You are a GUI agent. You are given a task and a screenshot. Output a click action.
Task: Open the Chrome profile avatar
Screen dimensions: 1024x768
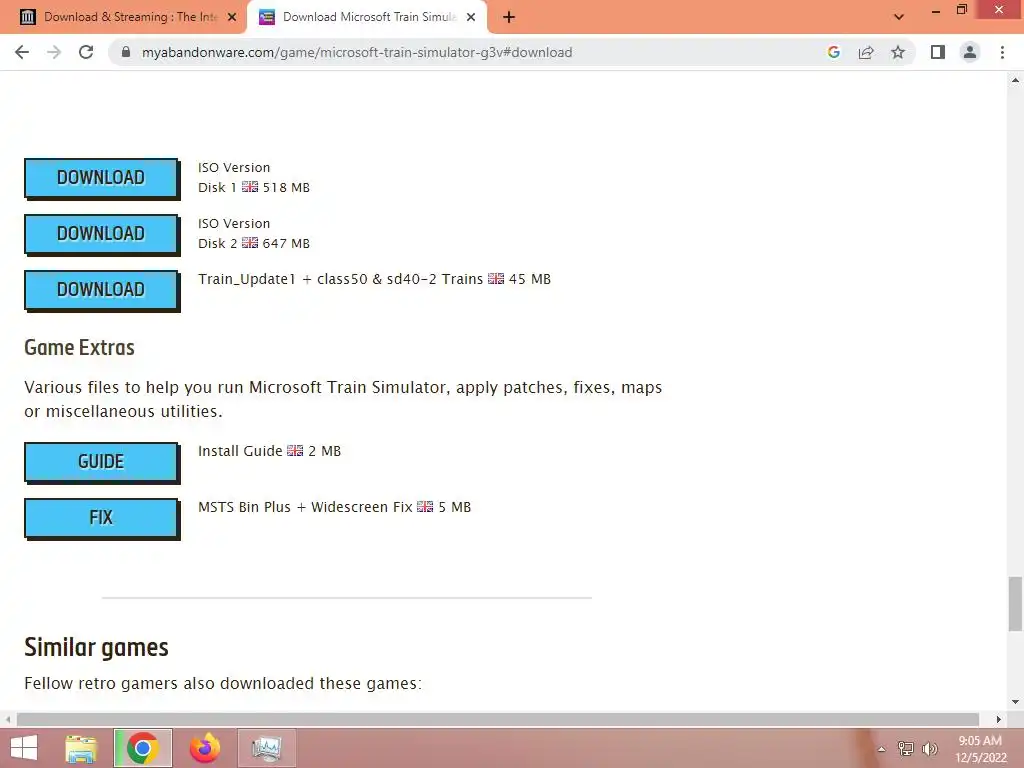coord(970,52)
